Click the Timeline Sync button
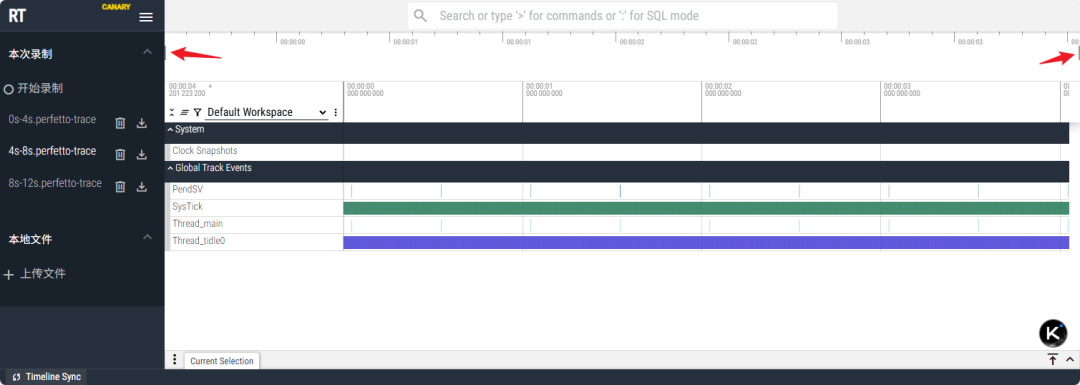This screenshot has width=1080, height=385. tap(46, 377)
